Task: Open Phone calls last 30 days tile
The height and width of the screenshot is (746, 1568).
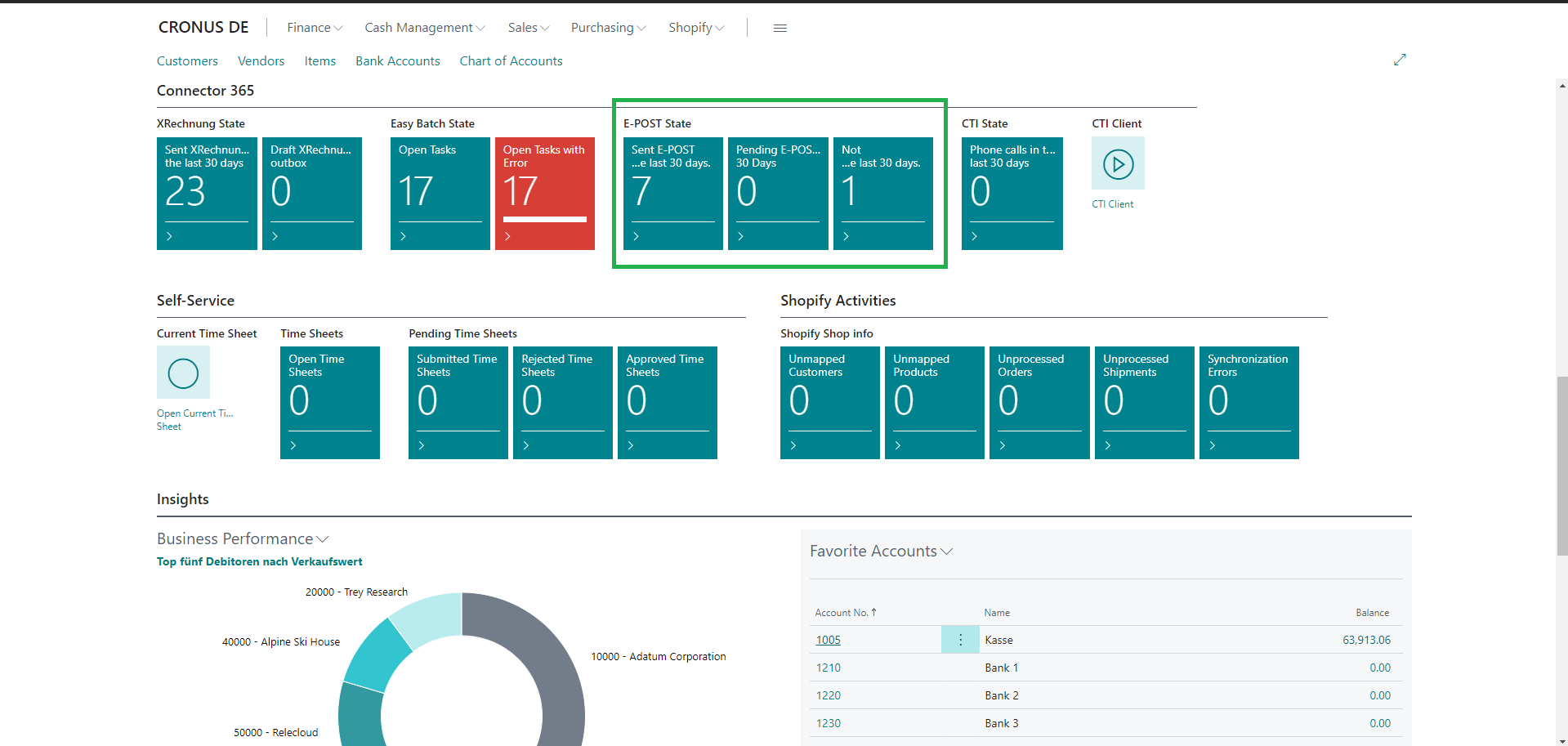Action: (1012, 193)
